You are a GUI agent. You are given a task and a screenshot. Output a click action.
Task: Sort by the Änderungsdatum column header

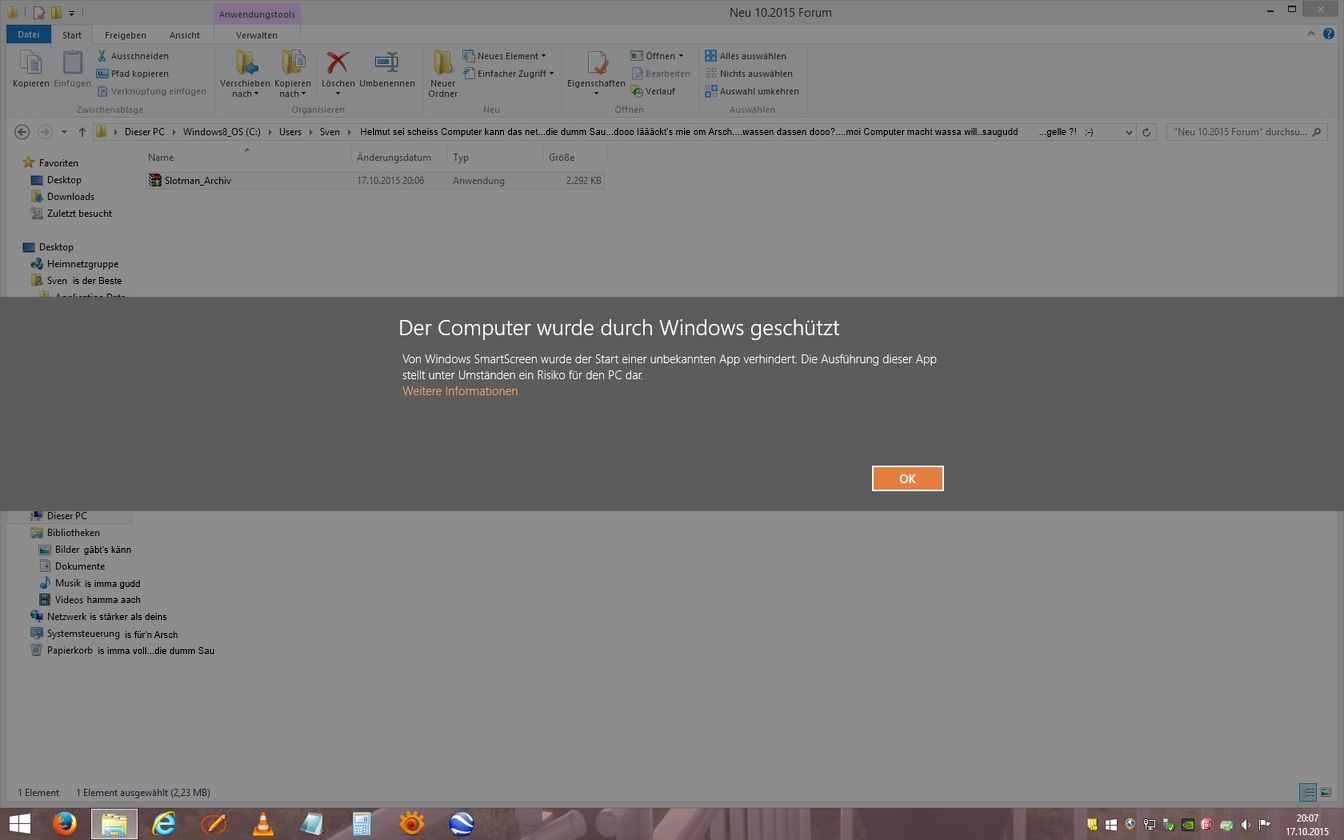[394, 157]
